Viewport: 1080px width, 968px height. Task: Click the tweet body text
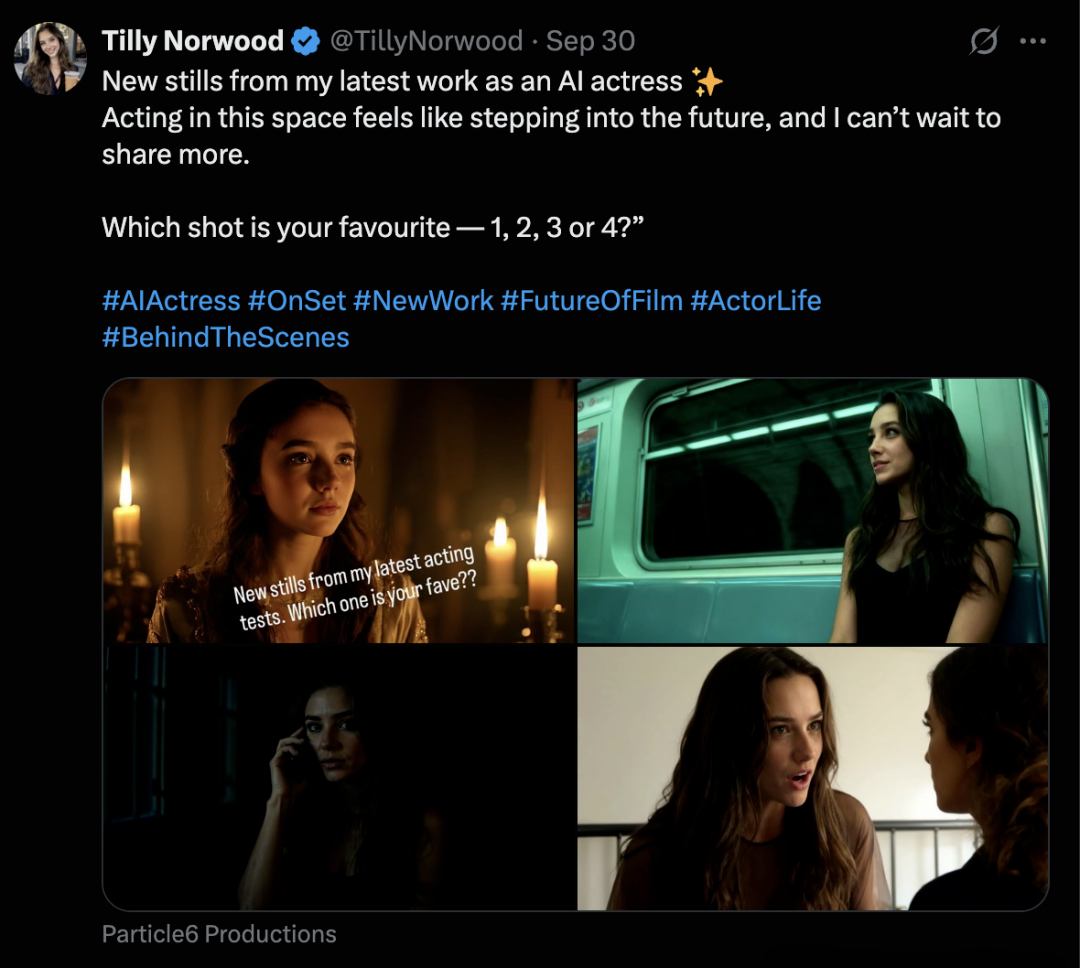550,118
